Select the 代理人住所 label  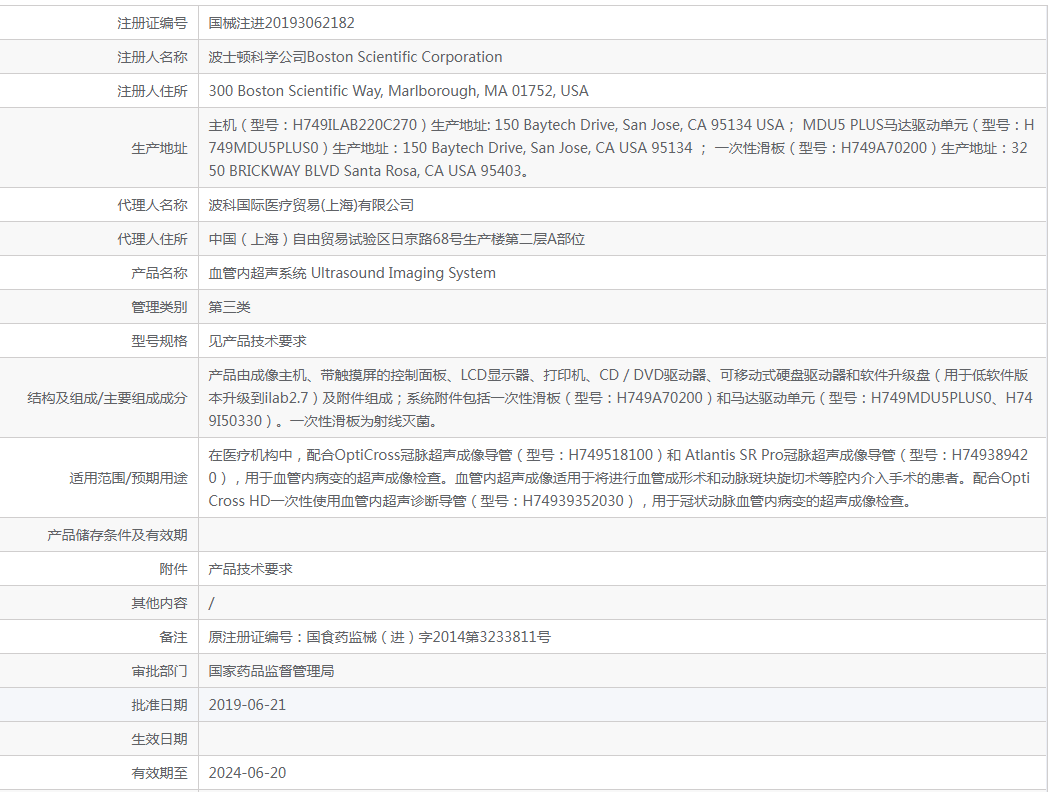pos(152,239)
